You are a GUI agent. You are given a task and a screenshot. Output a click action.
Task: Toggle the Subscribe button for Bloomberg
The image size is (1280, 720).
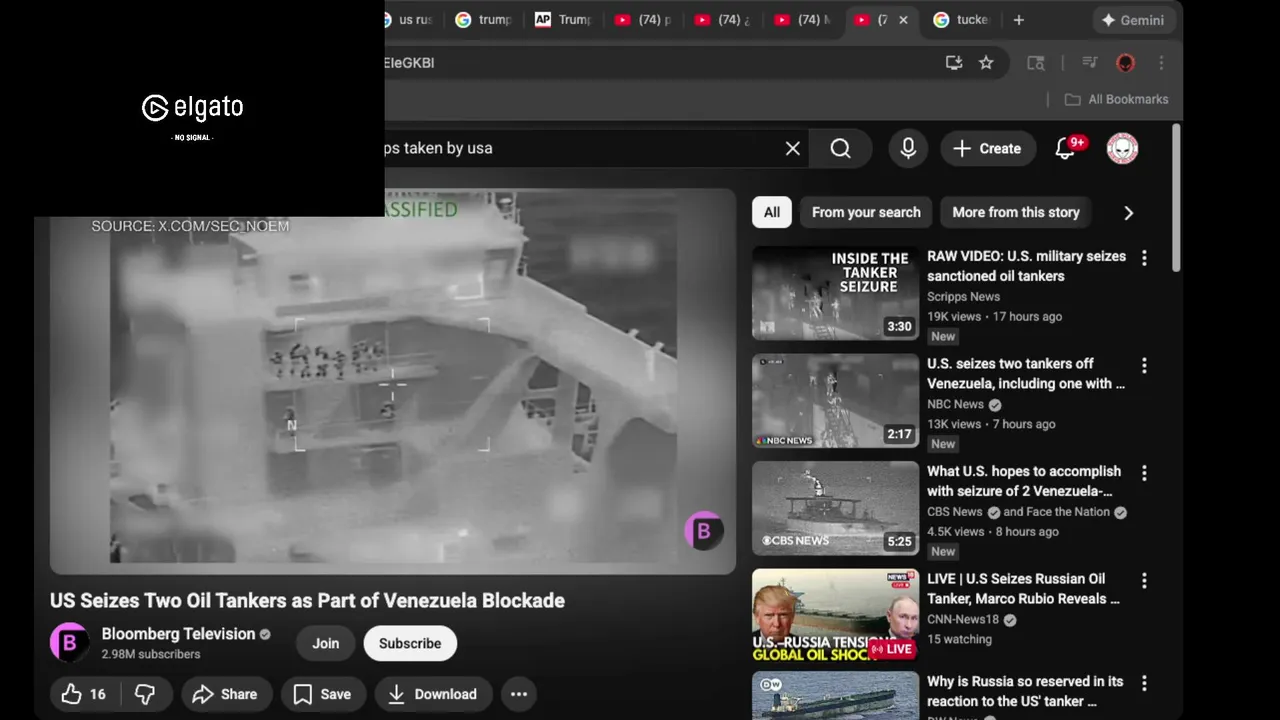(x=410, y=643)
